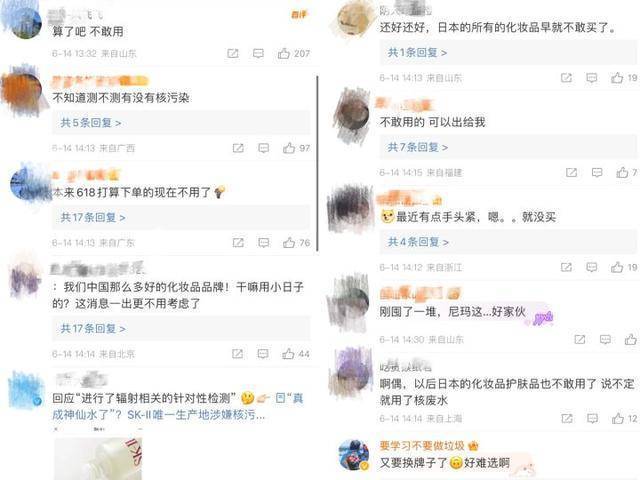Open avatar of 又要换牌子了 commenter
The width and height of the screenshot is (640, 480).
tap(353, 455)
